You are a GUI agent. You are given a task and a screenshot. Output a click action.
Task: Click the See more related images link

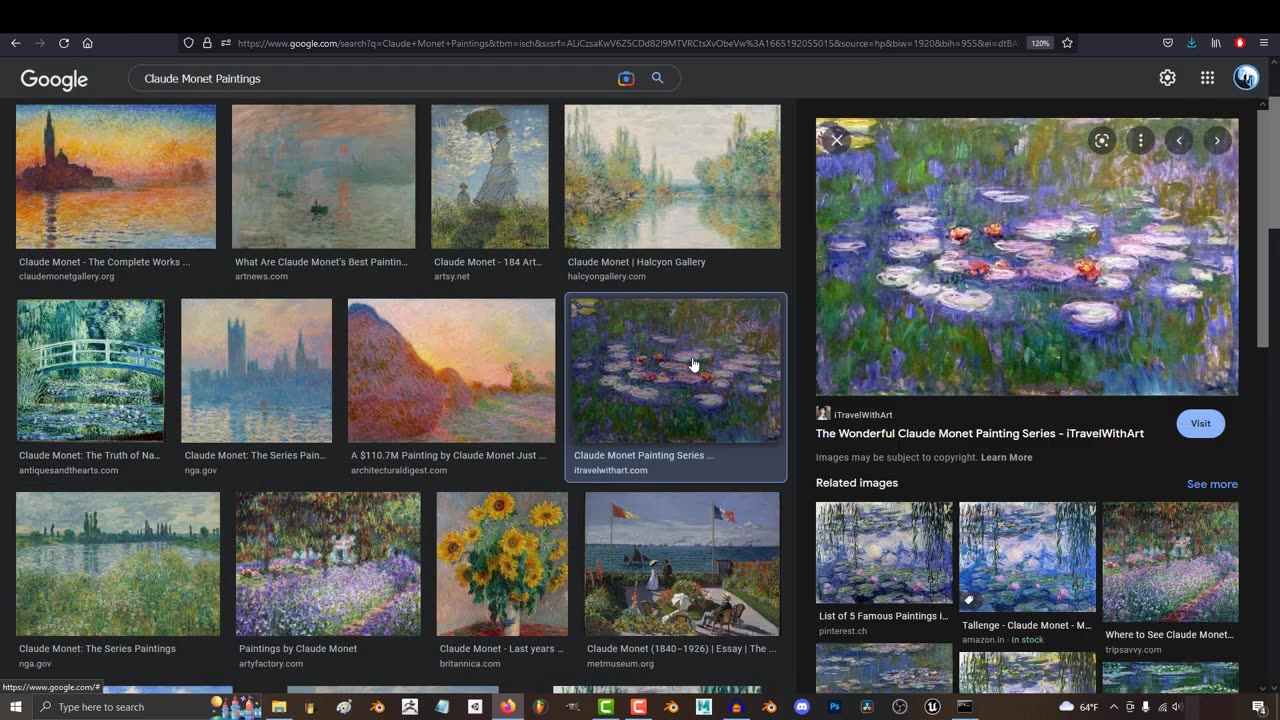[x=1212, y=484]
